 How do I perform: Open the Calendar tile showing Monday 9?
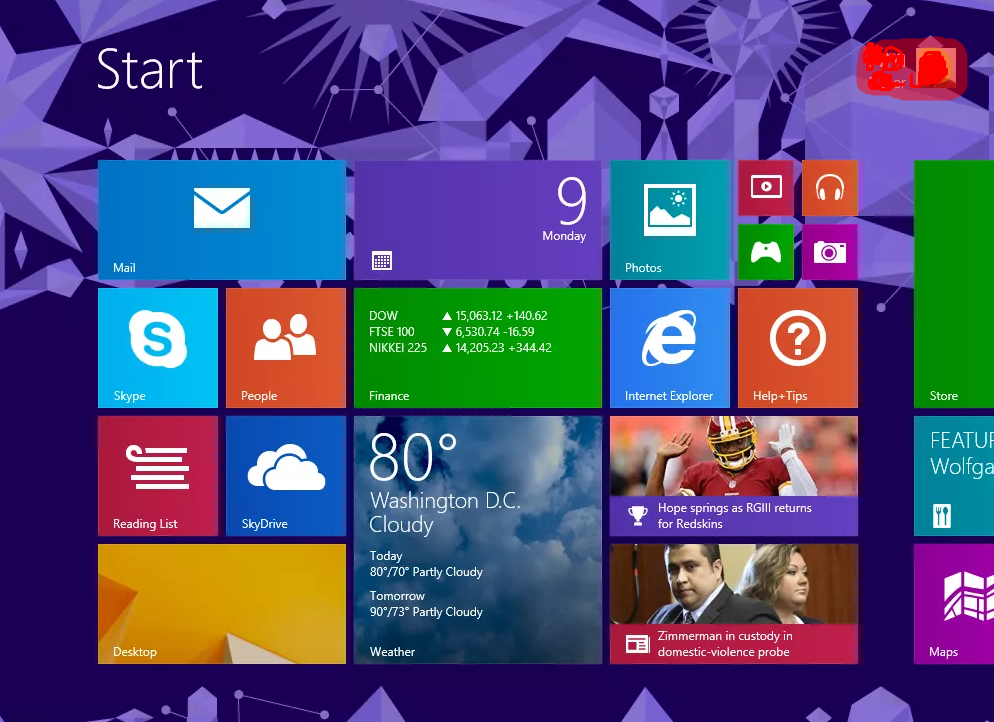(478, 220)
